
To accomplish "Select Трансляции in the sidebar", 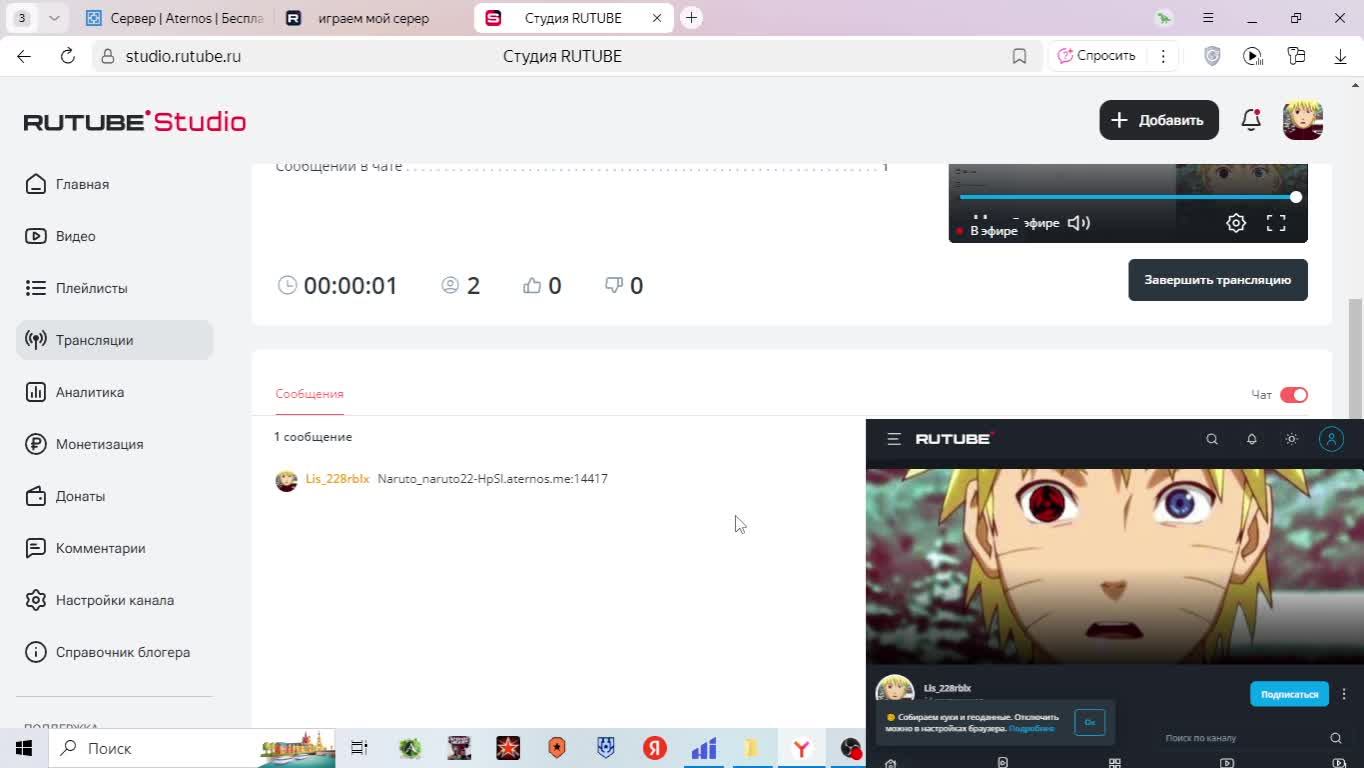I will pos(115,340).
